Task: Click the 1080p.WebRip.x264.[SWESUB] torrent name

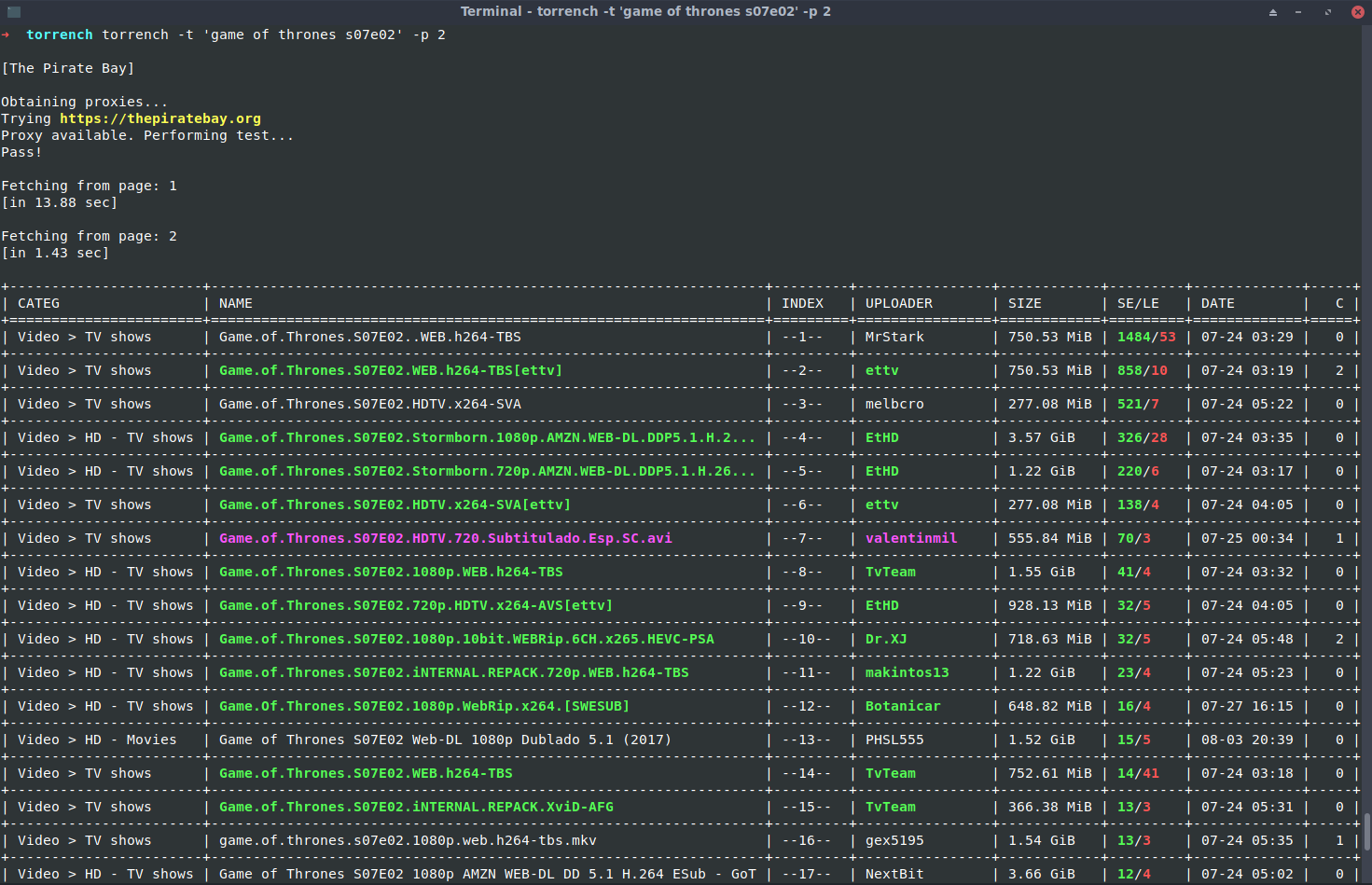Action: pos(424,706)
